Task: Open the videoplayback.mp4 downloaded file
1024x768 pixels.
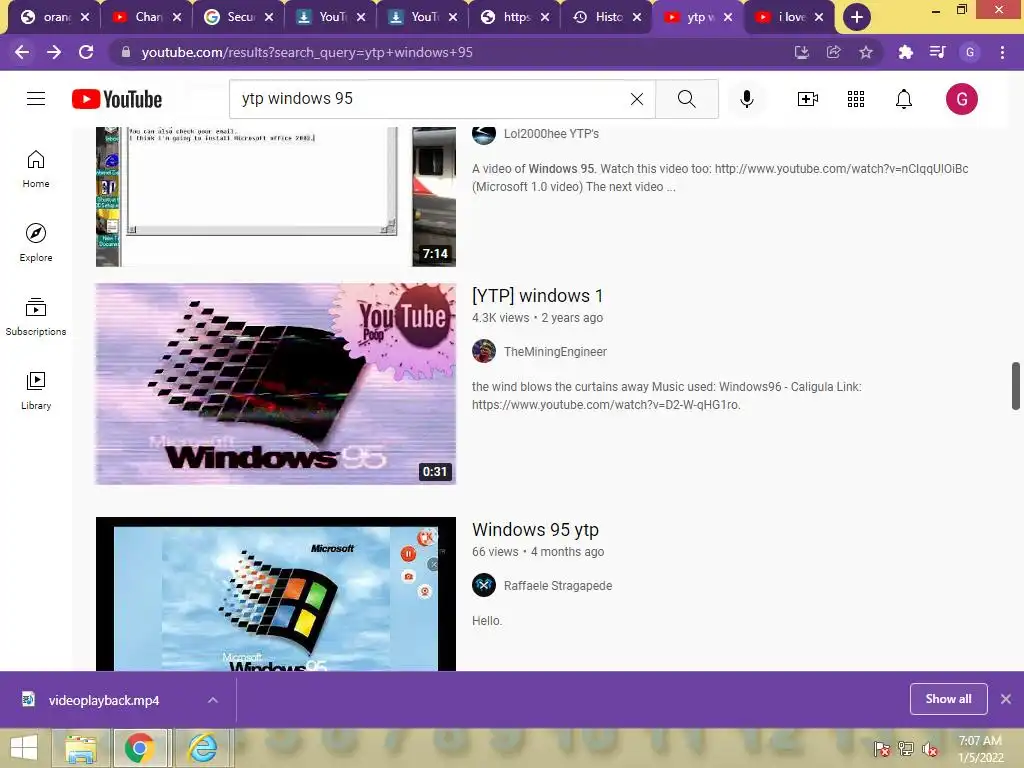Action: 104,700
